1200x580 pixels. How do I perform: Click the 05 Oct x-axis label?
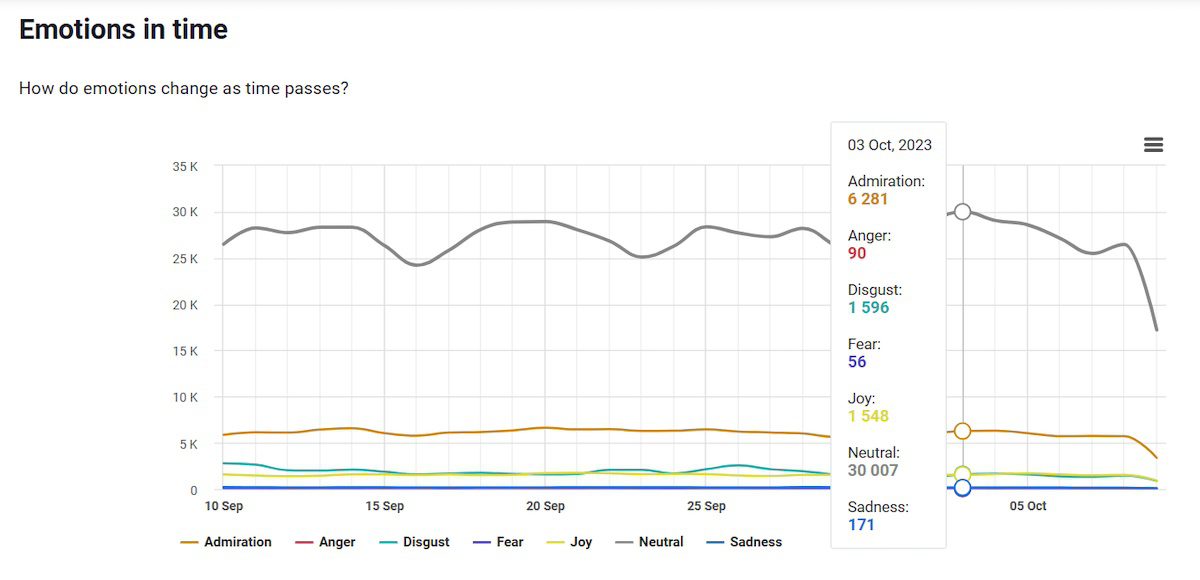coord(1027,506)
